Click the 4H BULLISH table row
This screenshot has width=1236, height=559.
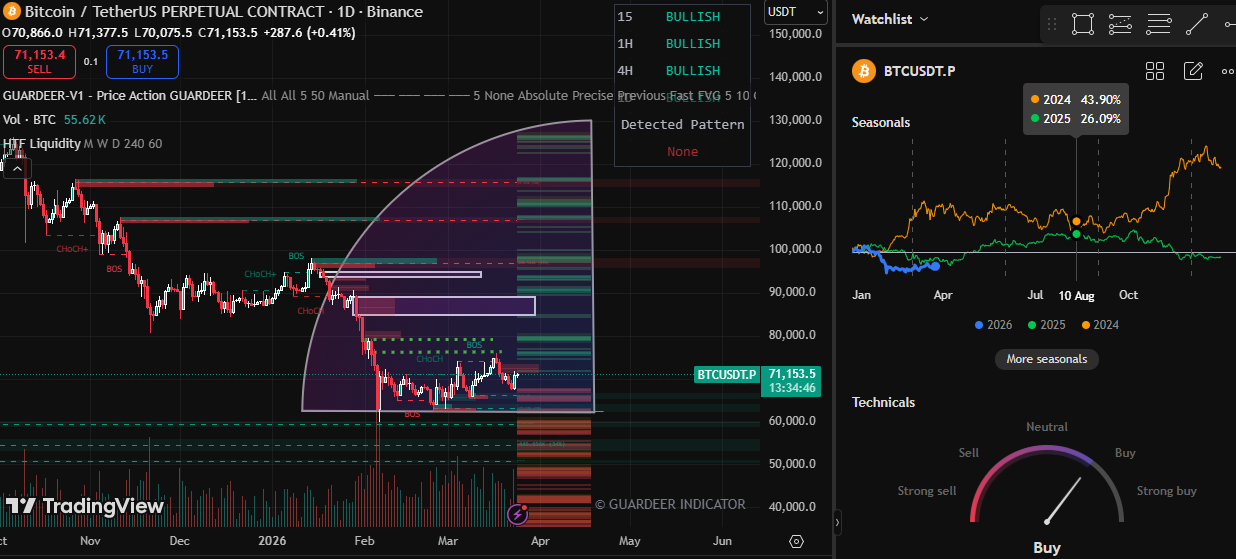coord(682,71)
